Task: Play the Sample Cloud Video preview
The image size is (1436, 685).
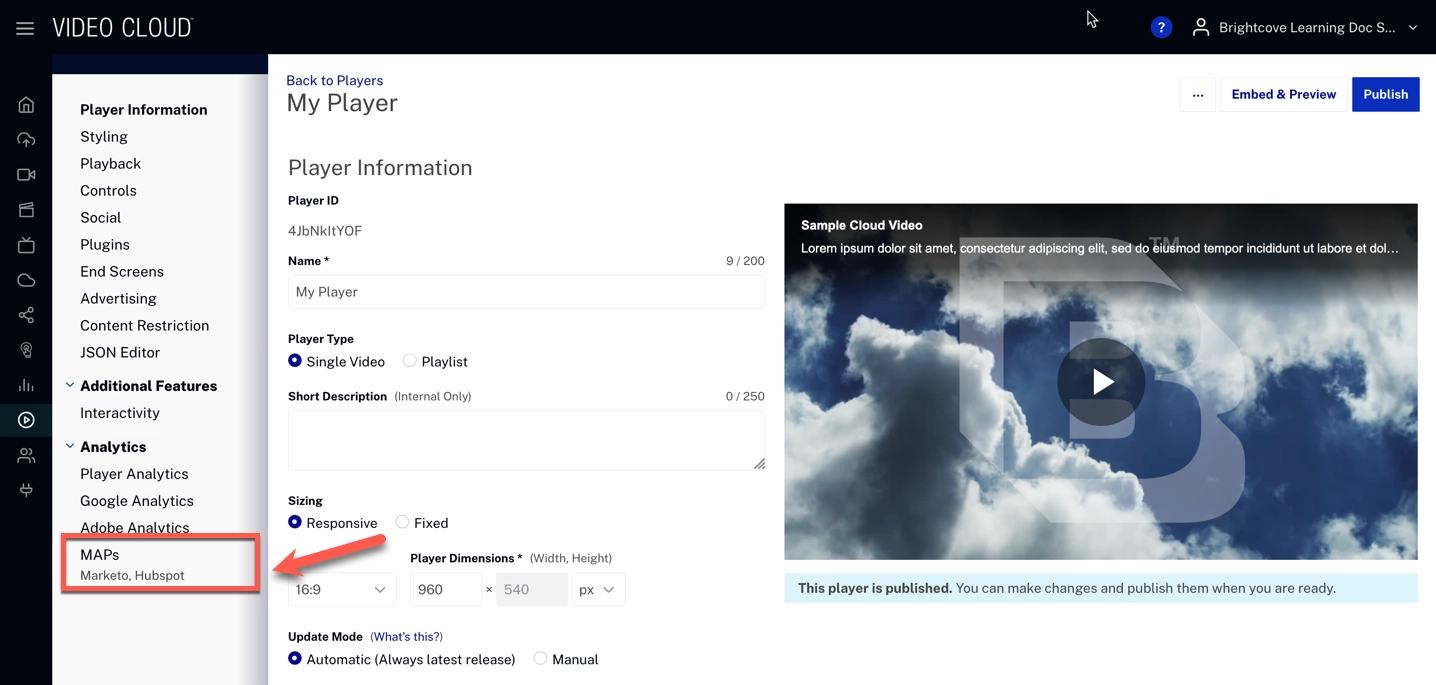Action: coord(1101,382)
